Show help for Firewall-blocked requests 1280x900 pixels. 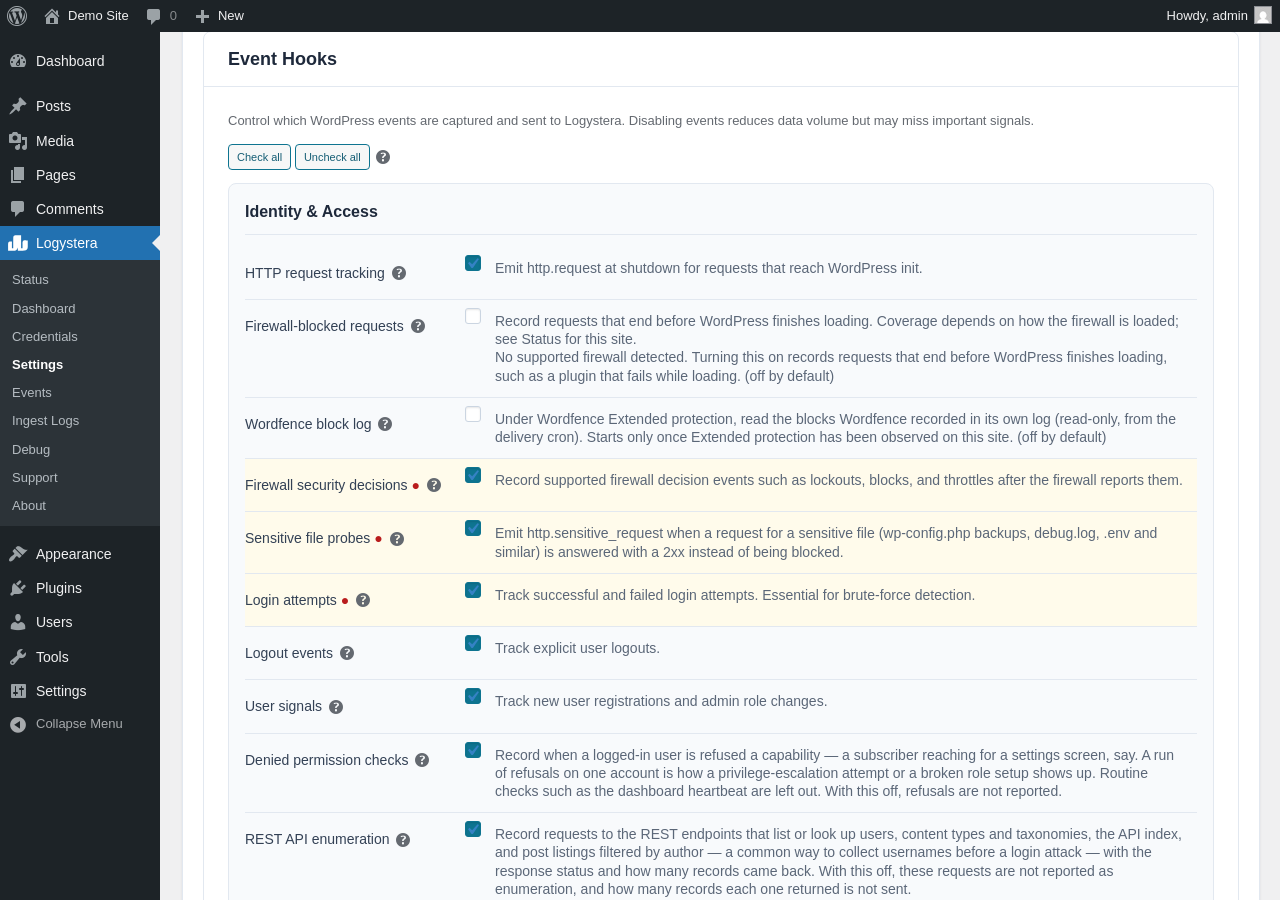coord(418,326)
